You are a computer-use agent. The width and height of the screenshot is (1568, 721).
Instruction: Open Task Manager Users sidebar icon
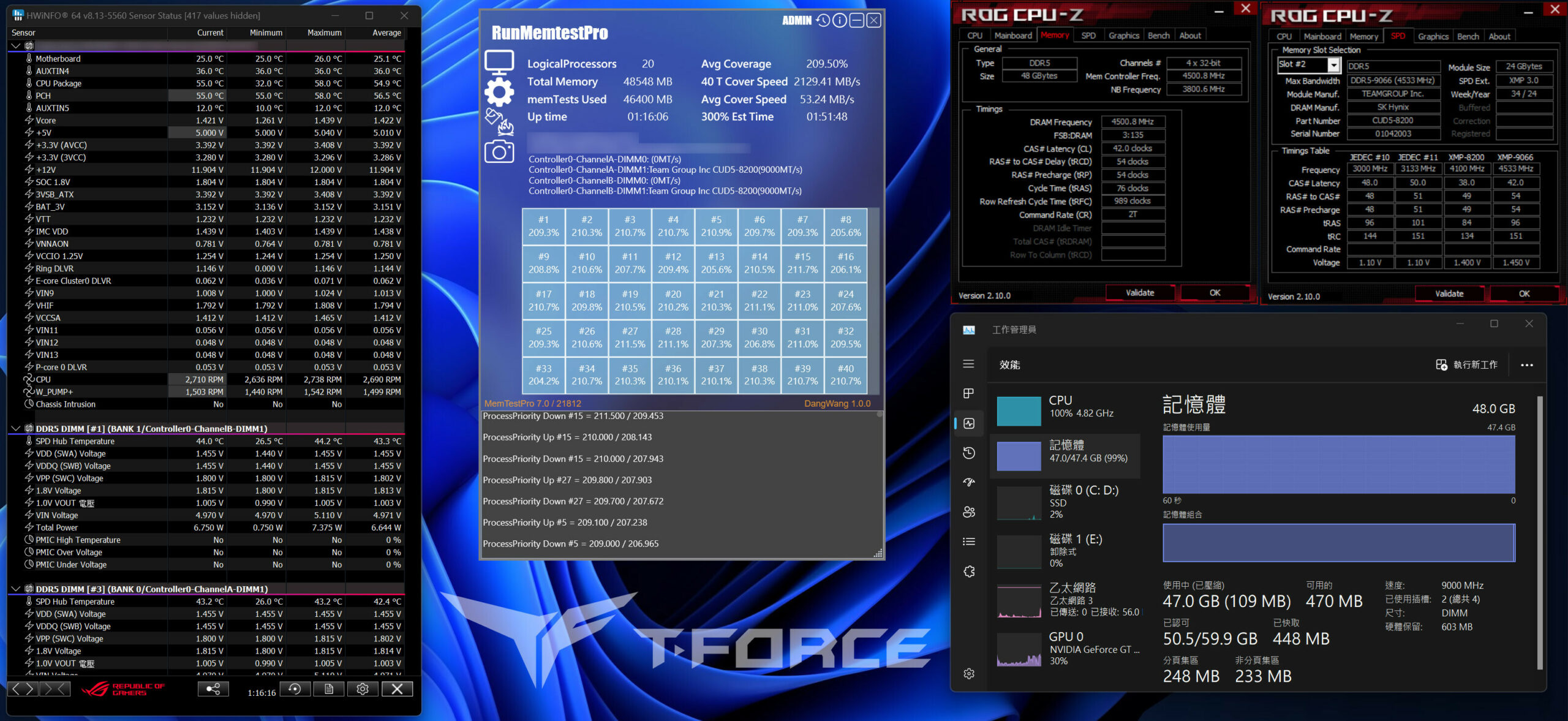(x=969, y=512)
